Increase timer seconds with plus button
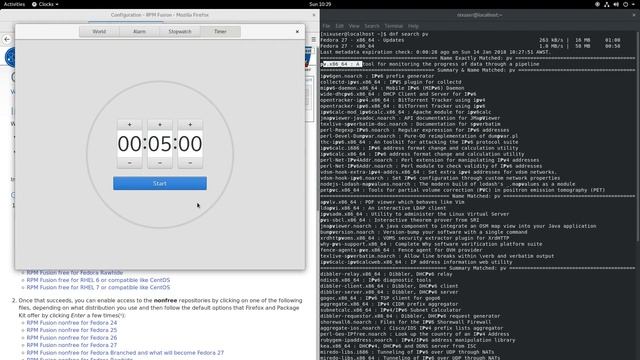The width and height of the screenshot is (640, 360). pyautogui.click(x=190, y=124)
